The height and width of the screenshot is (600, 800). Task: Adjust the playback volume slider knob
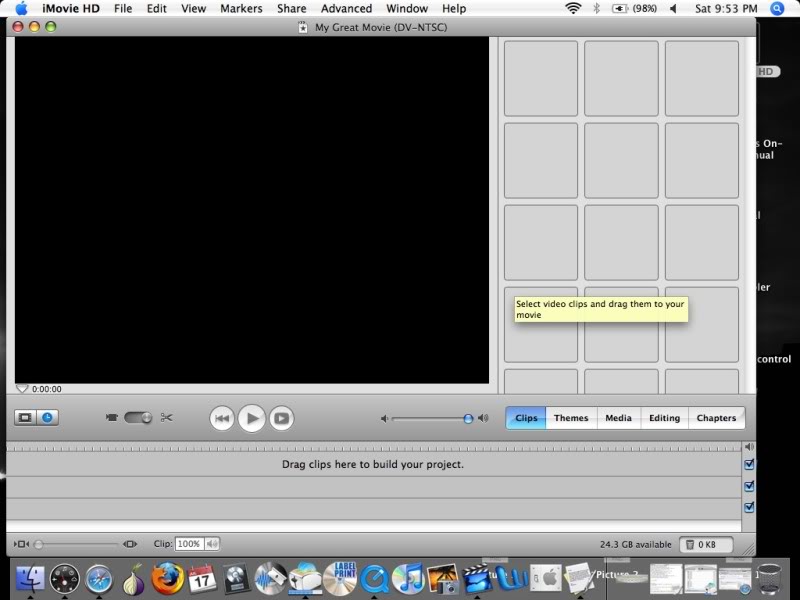click(x=468, y=419)
